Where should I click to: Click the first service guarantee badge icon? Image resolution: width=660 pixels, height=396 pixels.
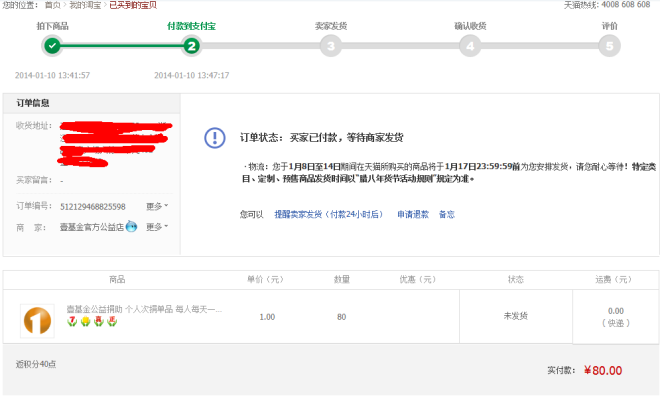click(x=72, y=322)
